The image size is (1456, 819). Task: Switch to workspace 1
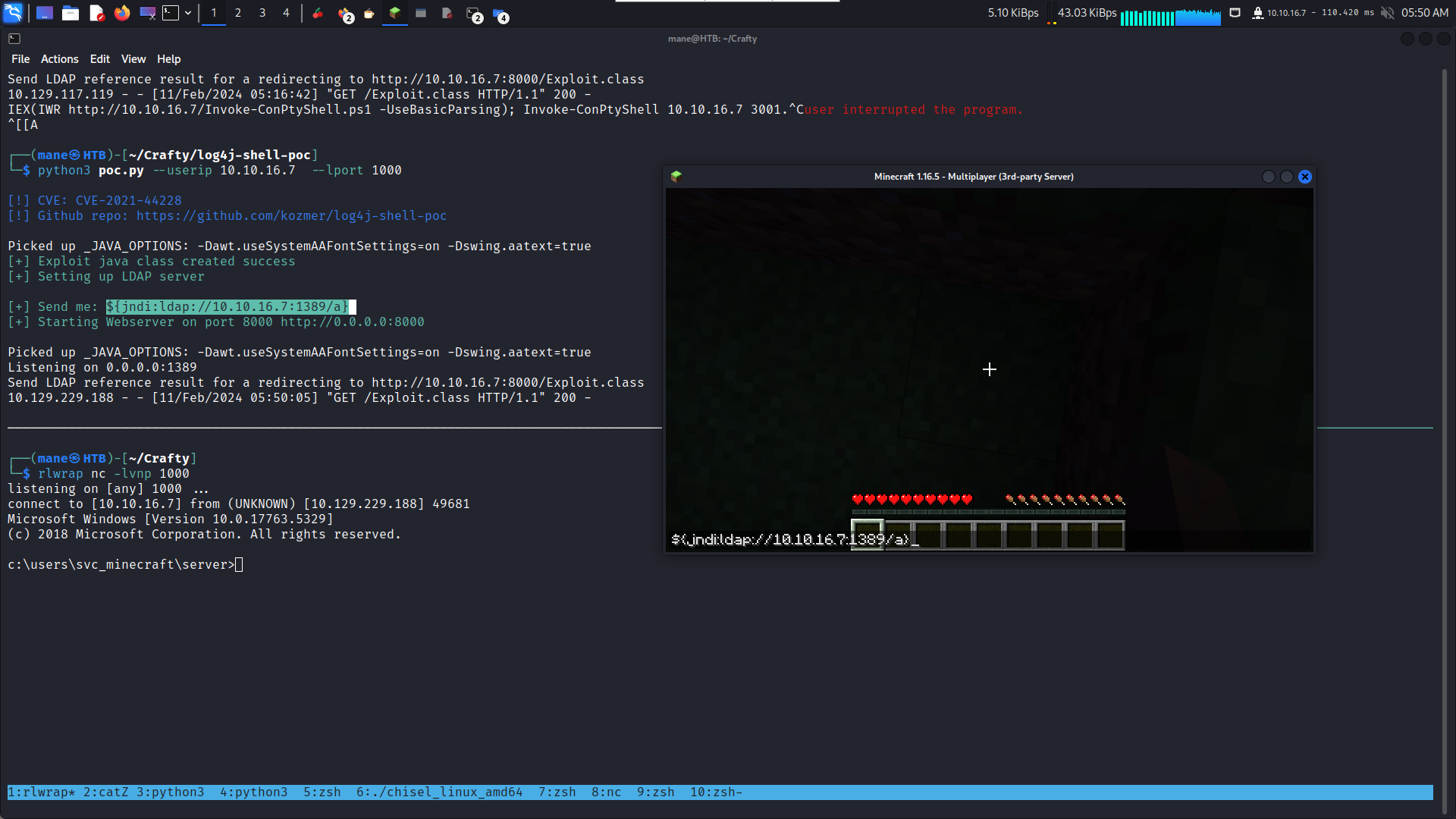pos(214,13)
